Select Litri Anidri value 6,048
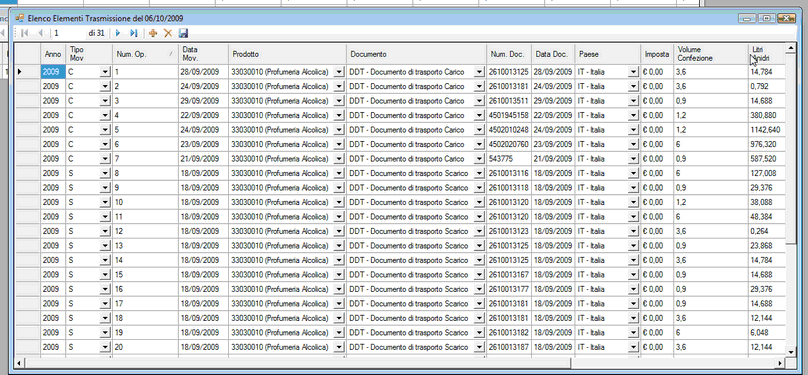The height and width of the screenshot is (375, 808). (766, 333)
